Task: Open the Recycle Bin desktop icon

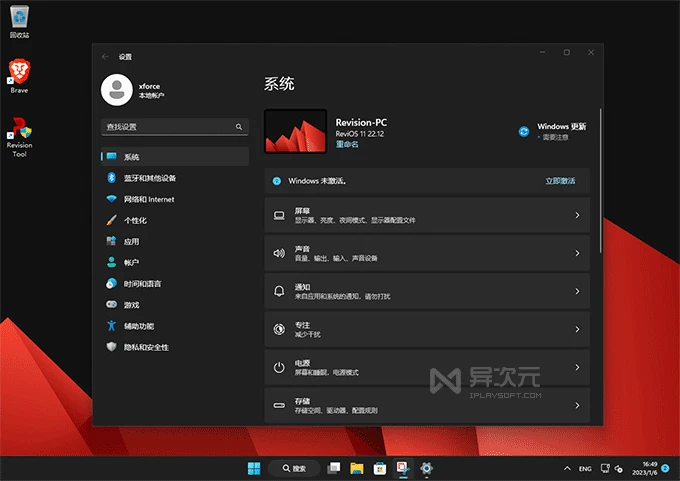Action: (19, 16)
